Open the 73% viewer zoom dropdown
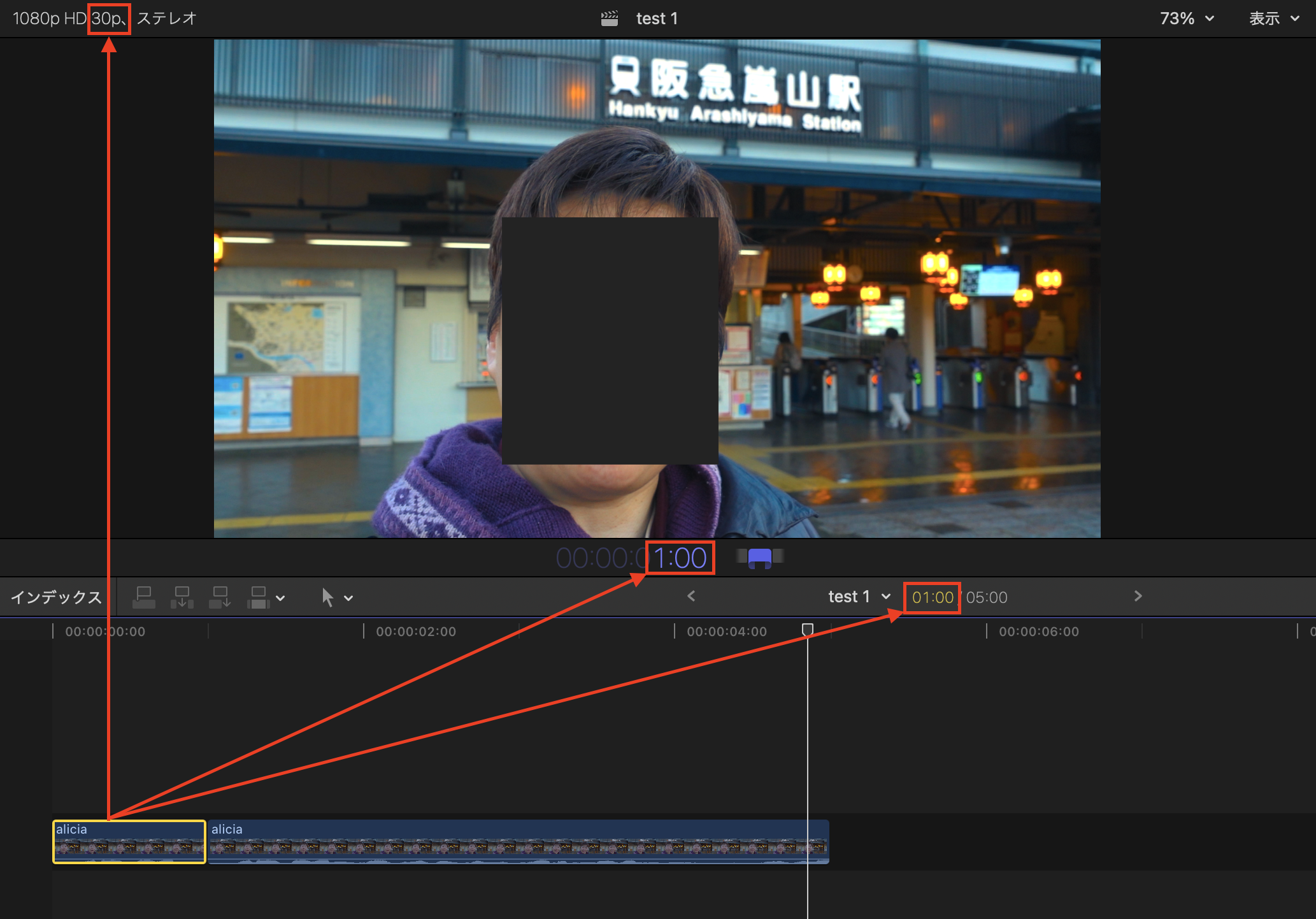The width and height of the screenshot is (1316, 919). pyautogui.click(x=1186, y=18)
